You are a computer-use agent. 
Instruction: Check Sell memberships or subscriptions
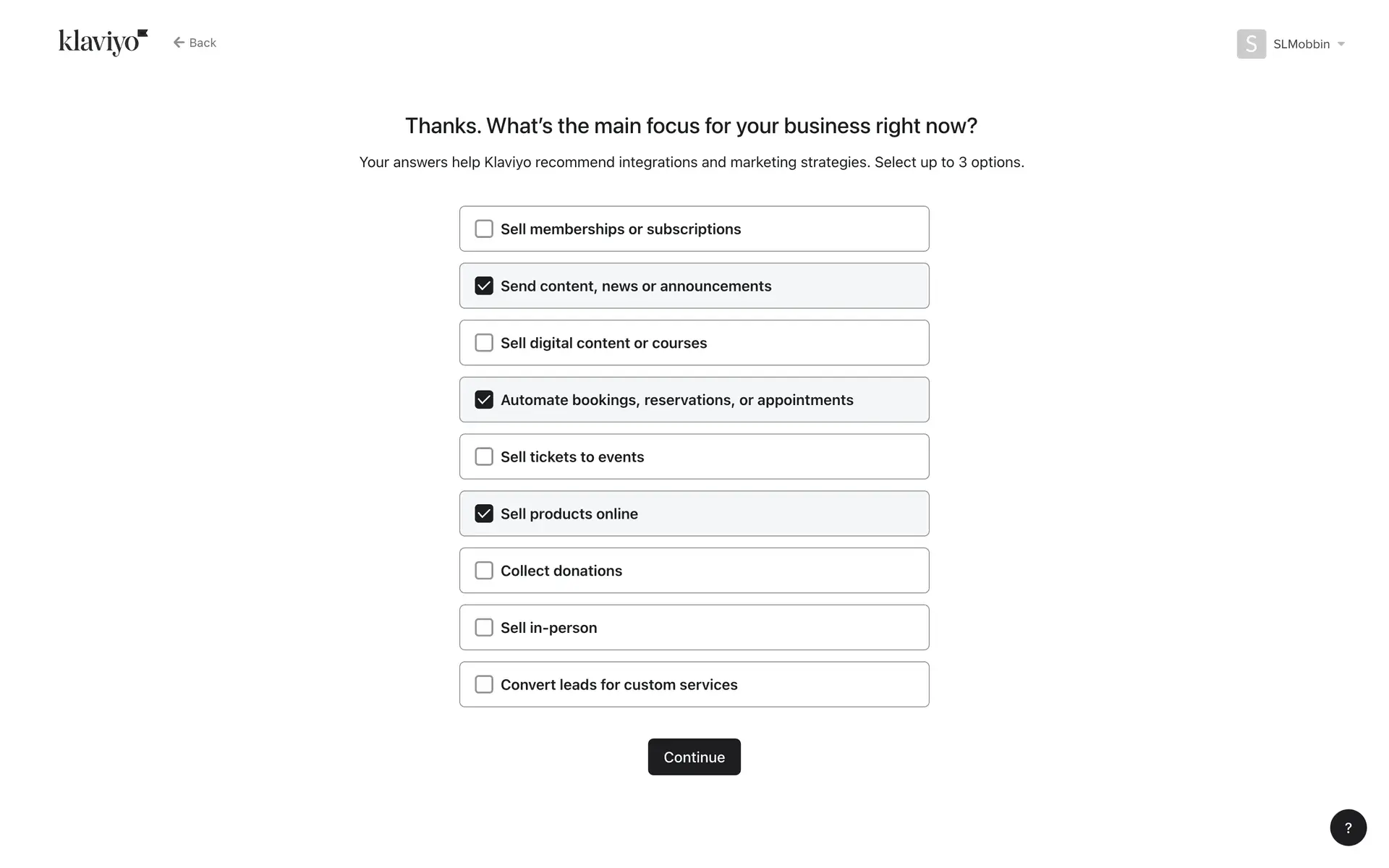[484, 229]
